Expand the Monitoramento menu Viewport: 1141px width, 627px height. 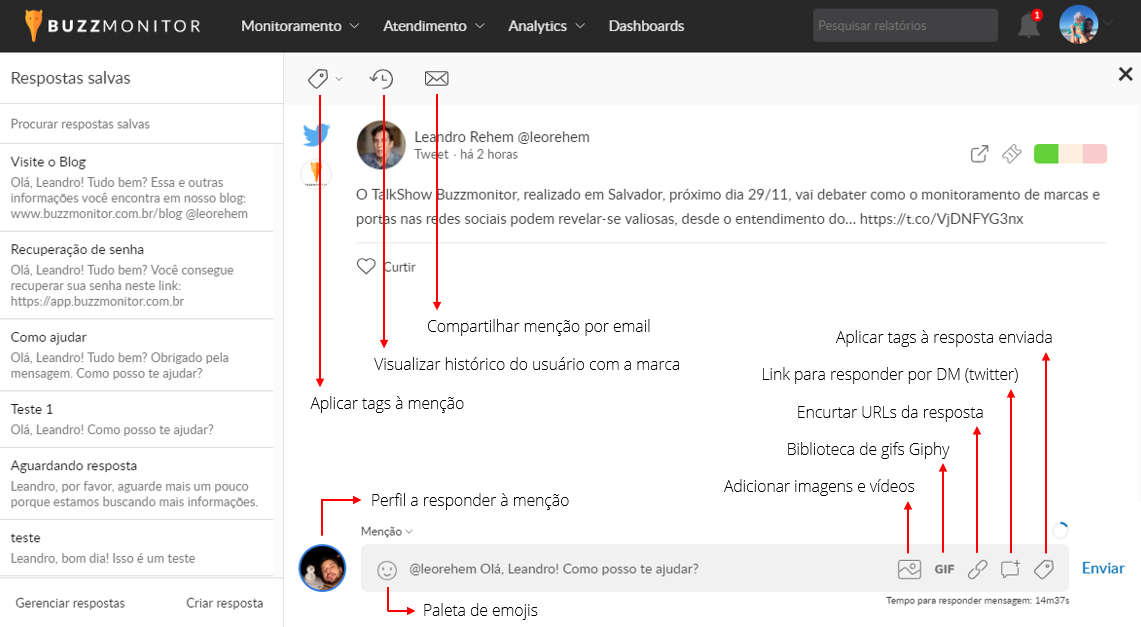click(x=300, y=26)
